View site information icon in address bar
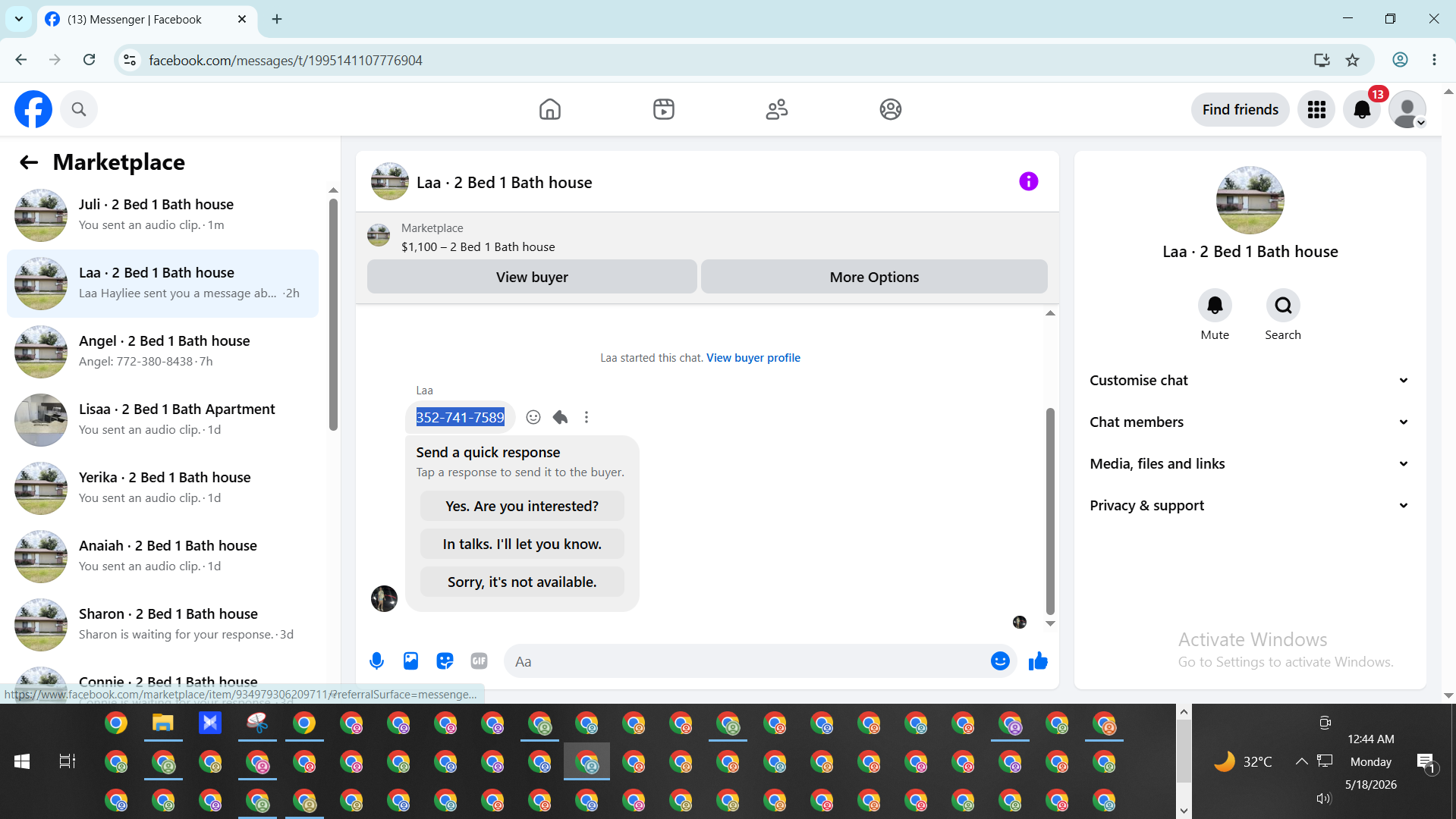 pyautogui.click(x=130, y=60)
